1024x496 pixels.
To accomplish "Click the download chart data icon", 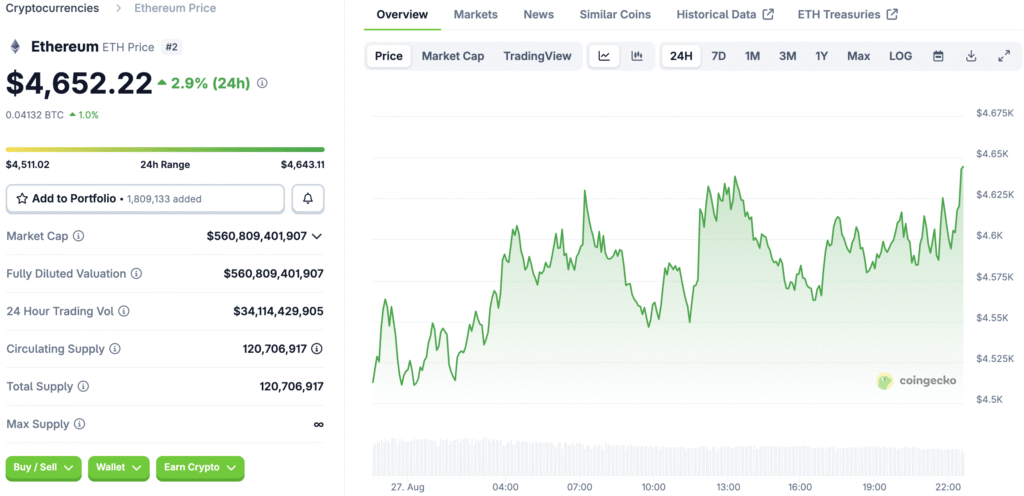I will coord(970,56).
